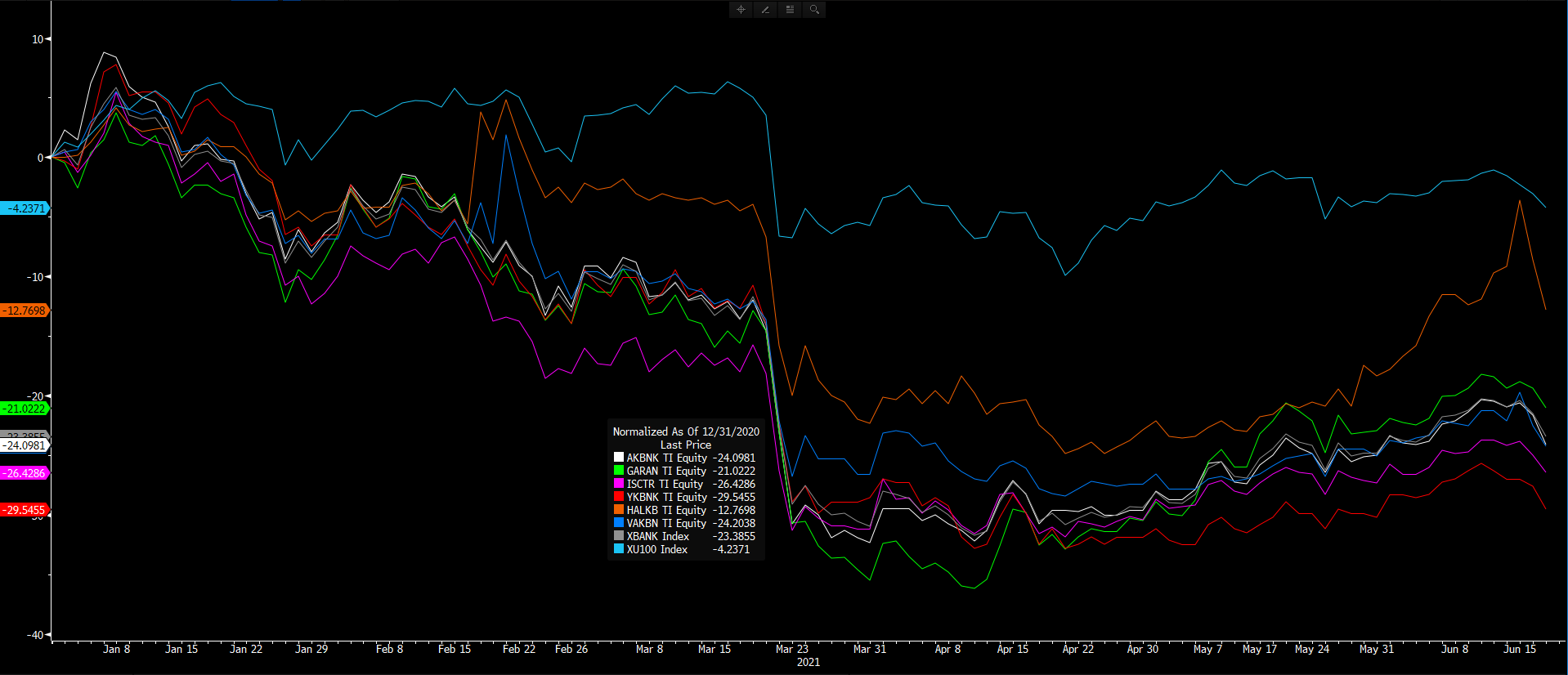
Task: Click the 'Normalized As Of 12/31/2020' legend title
Action: pyautogui.click(x=686, y=431)
